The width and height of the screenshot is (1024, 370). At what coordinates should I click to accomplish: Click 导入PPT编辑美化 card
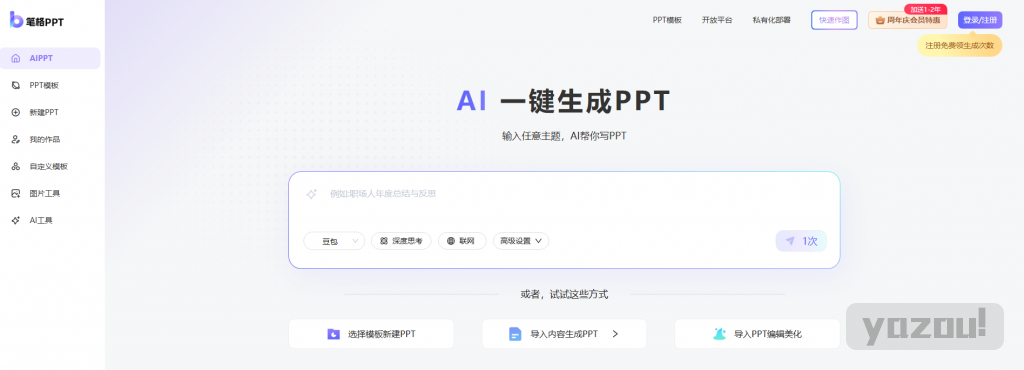point(758,334)
